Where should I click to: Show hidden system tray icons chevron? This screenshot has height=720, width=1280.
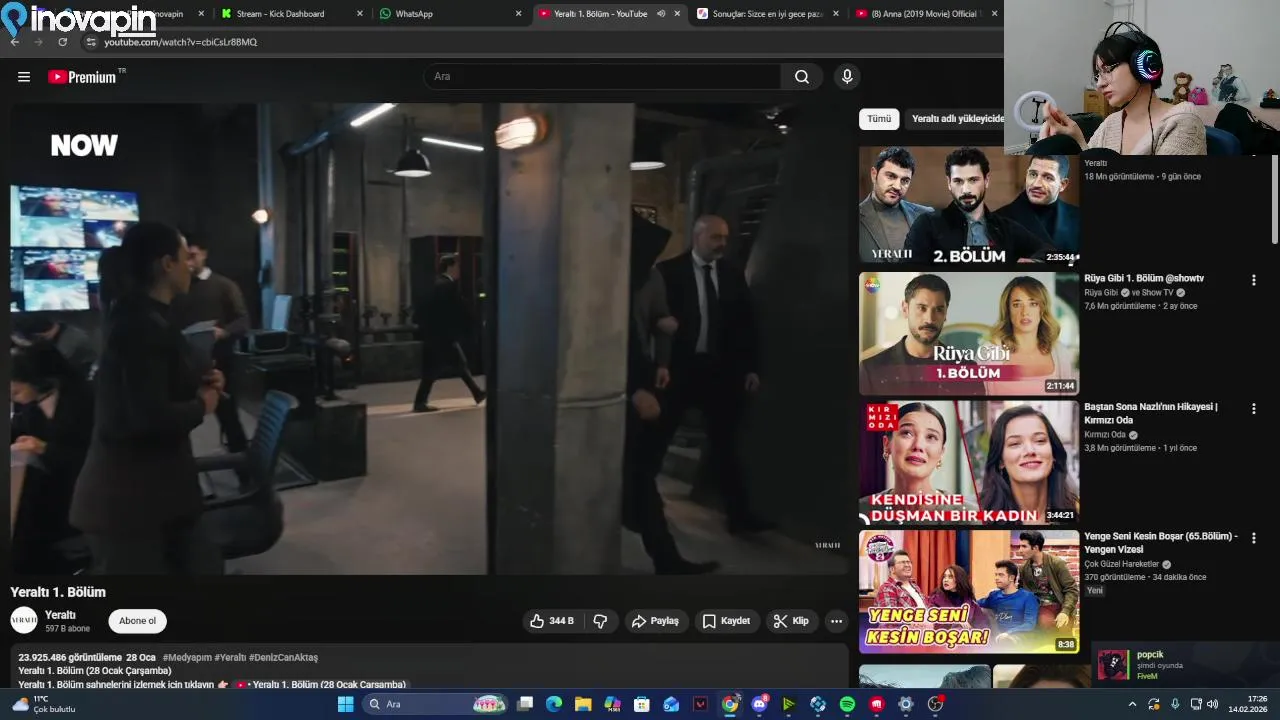click(x=1132, y=704)
